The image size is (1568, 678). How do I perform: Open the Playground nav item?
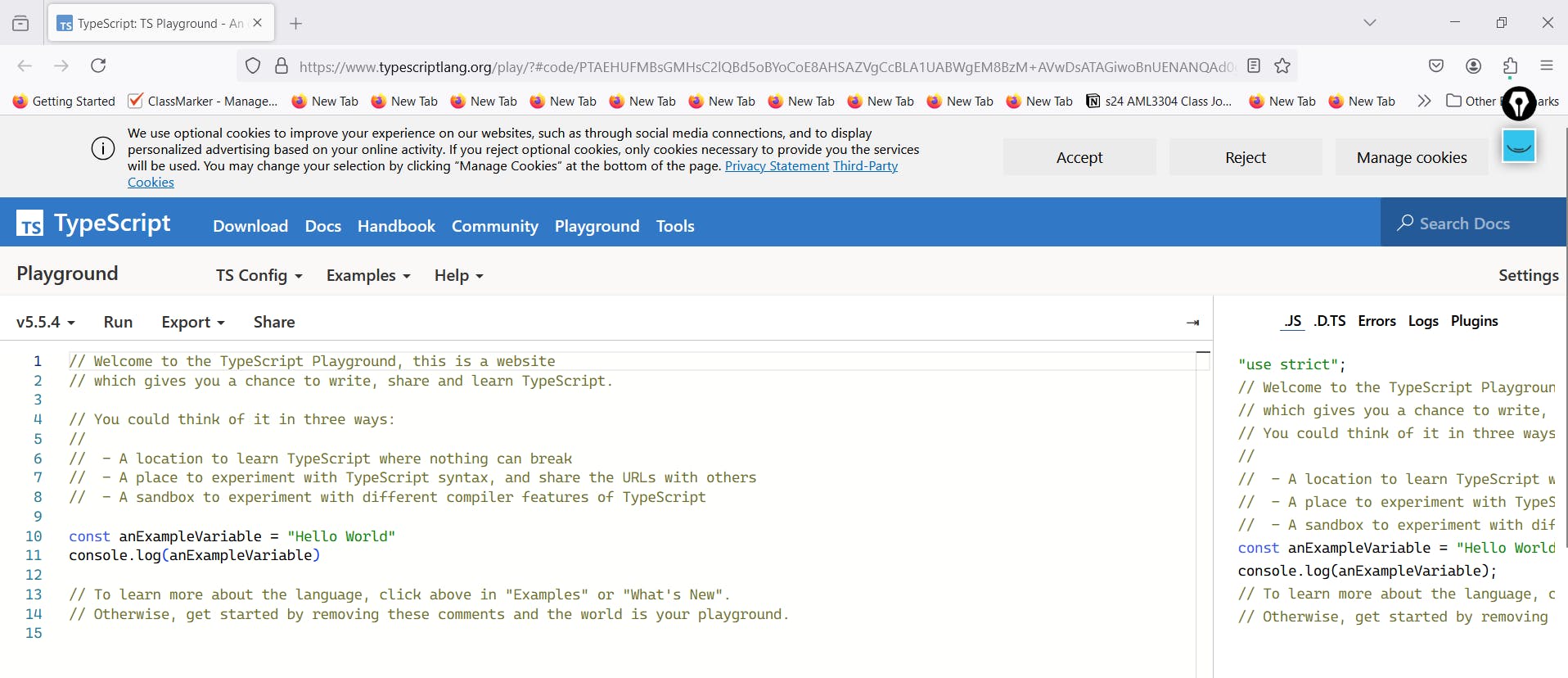tap(597, 226)
